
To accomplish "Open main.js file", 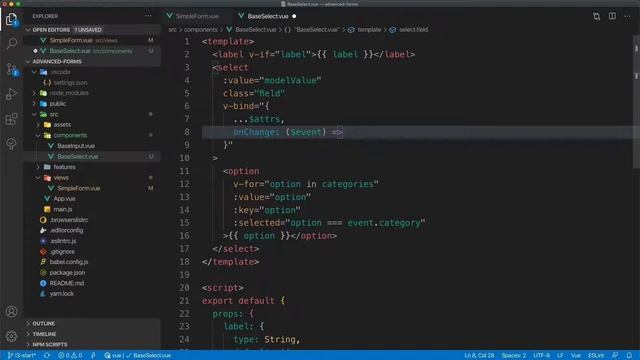I will coord(92,209).
